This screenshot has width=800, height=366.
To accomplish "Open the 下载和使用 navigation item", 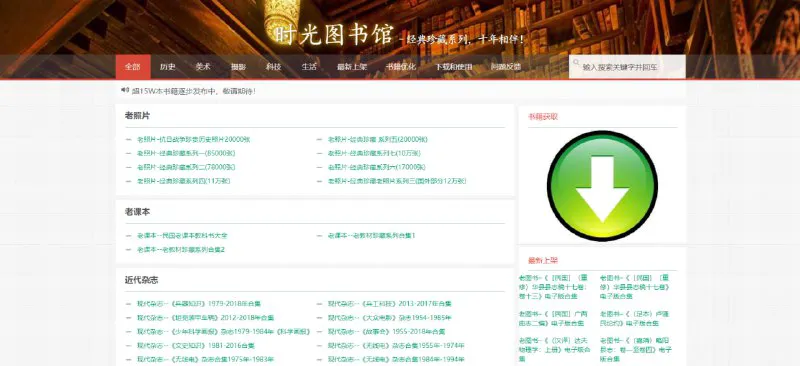I will pos(454,67).
